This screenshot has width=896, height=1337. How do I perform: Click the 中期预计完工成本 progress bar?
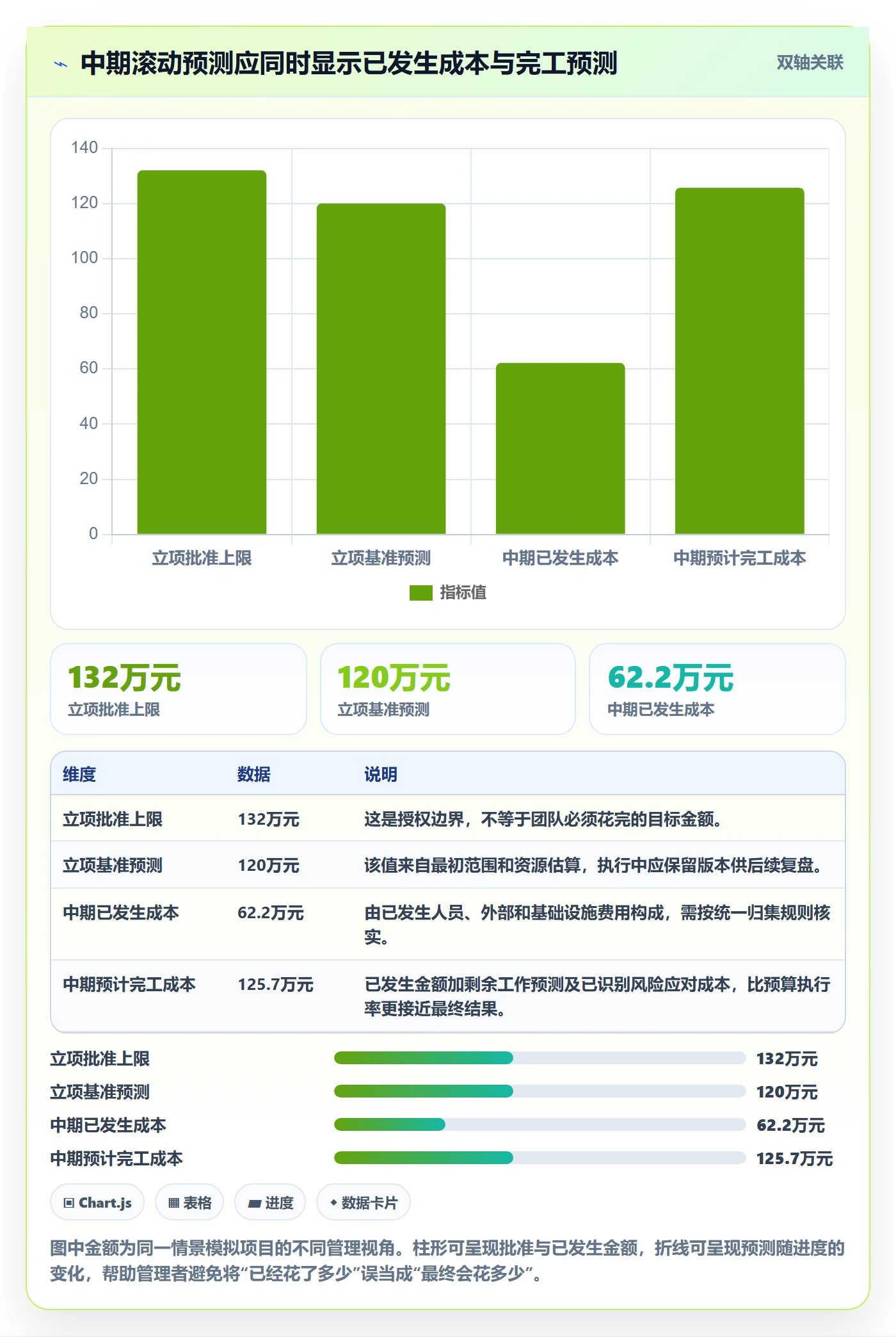pos(540,1158)
